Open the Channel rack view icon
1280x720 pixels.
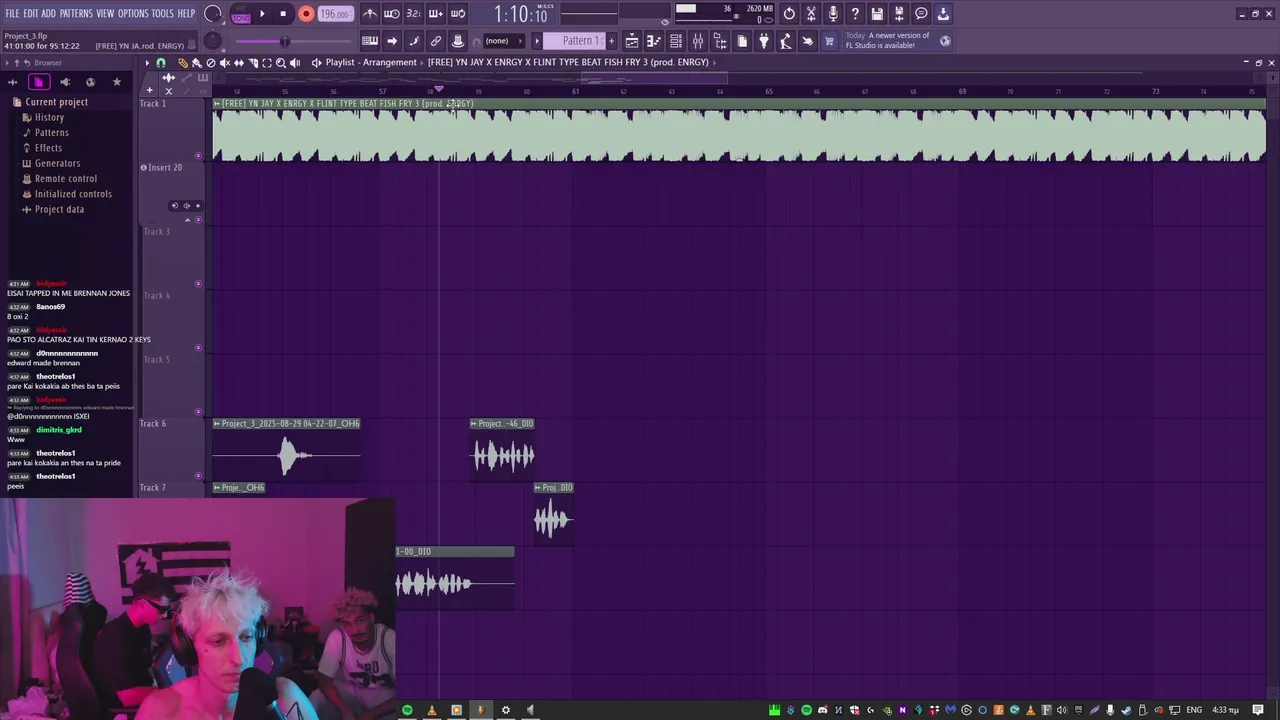coord(676,41)
